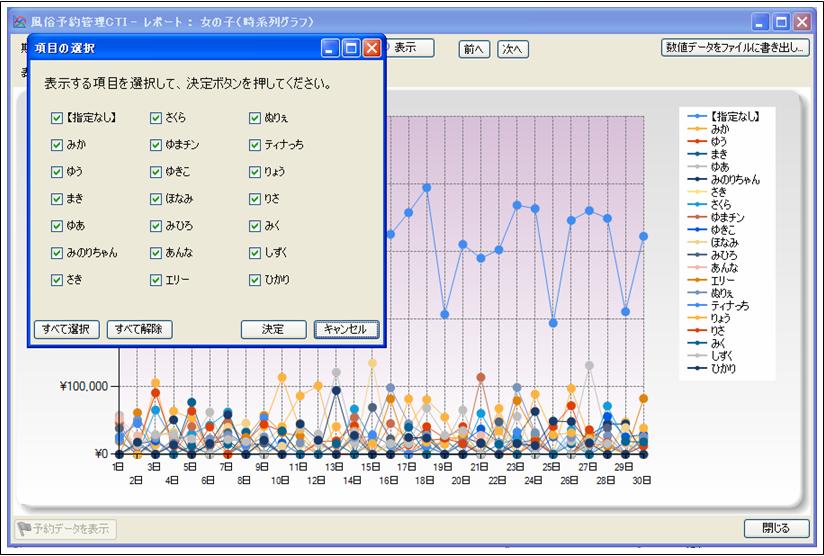824x556 pixels.
Task: Cancel the dialog with キャンセル
Action: [x=346, y=329]
